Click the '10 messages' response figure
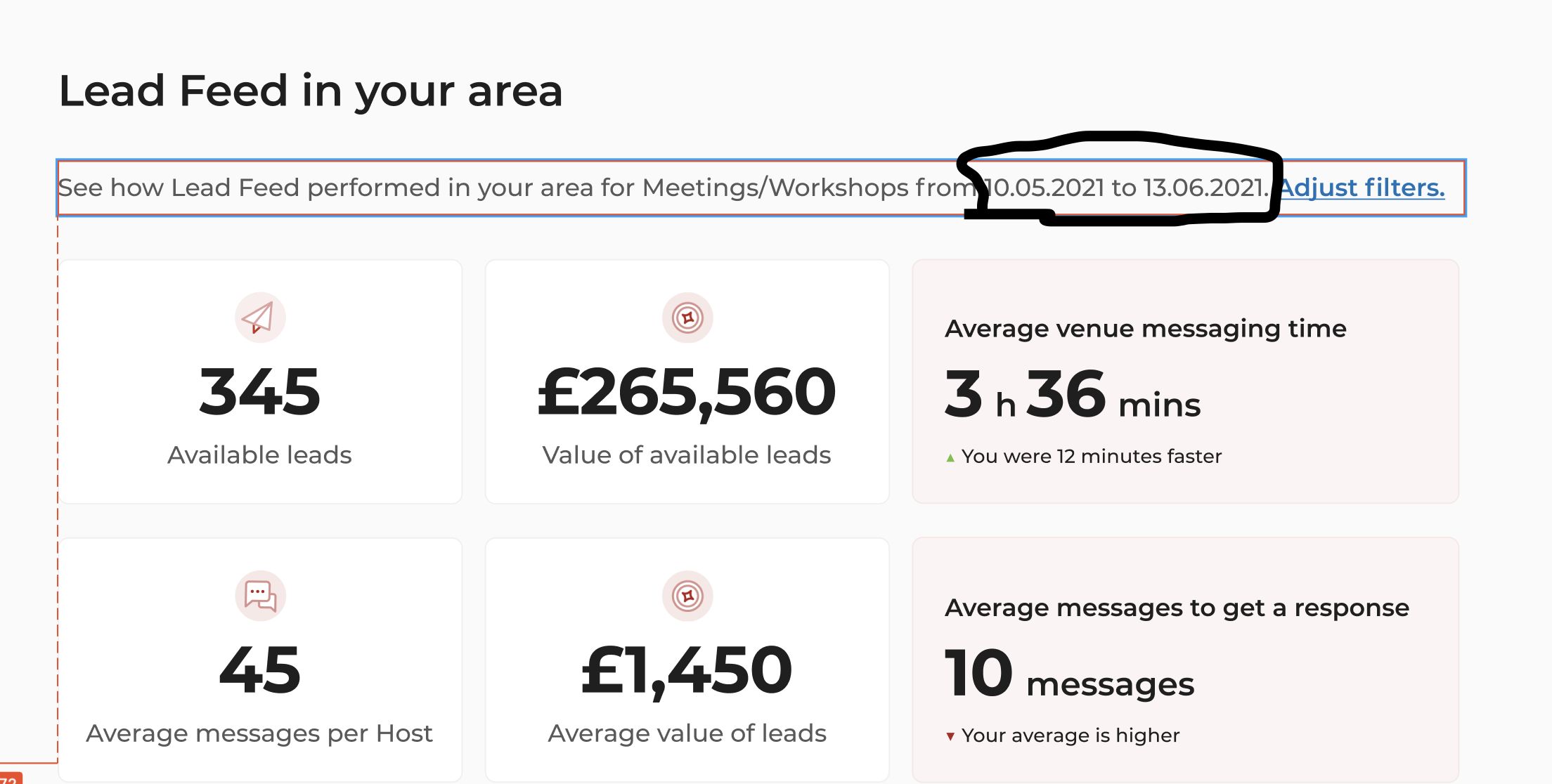 click(1069, 676)
